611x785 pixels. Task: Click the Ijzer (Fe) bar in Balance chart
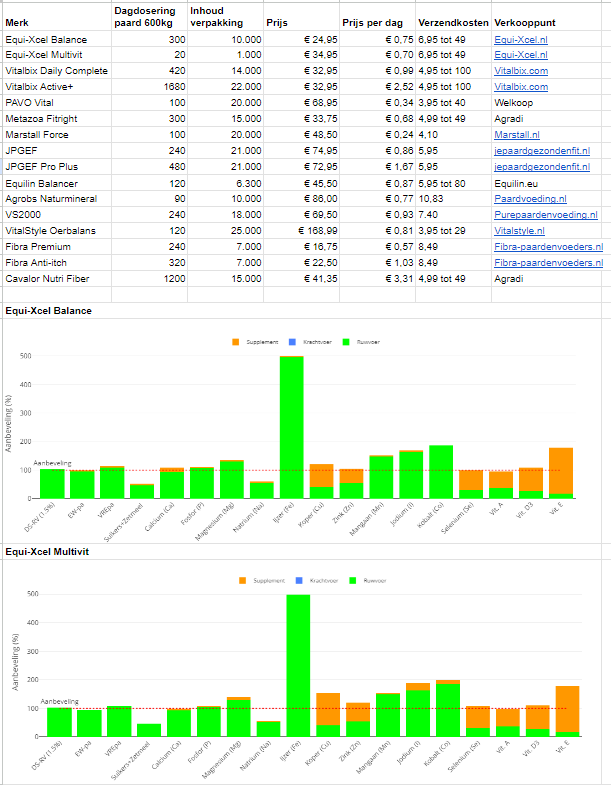[291, 427]
